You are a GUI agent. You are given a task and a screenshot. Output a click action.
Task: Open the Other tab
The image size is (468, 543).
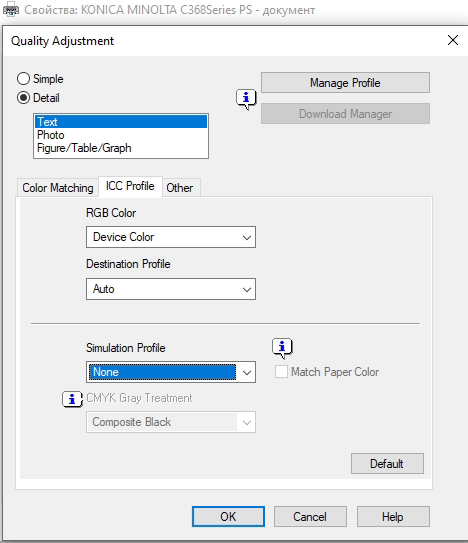click(x=180, y=188)
